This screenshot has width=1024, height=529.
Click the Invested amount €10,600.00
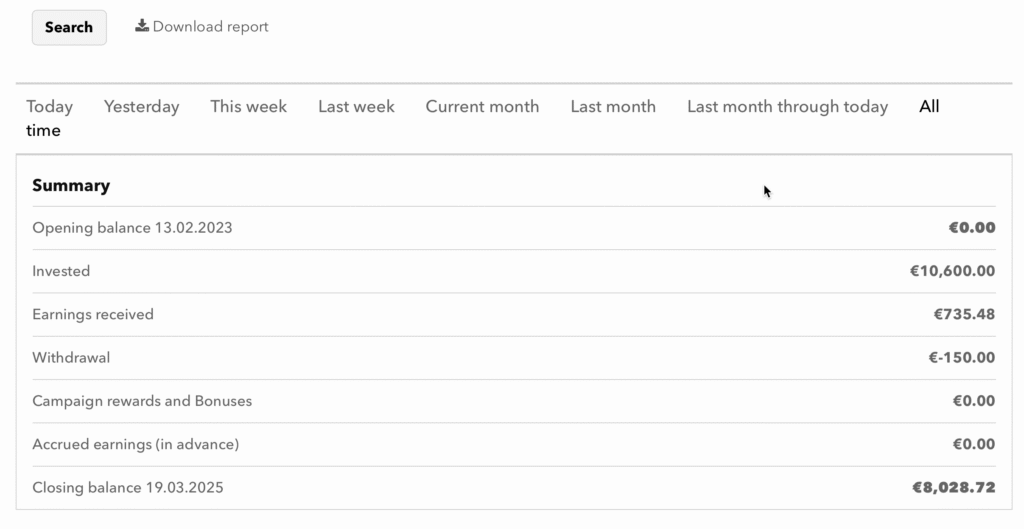coord(951,271)
